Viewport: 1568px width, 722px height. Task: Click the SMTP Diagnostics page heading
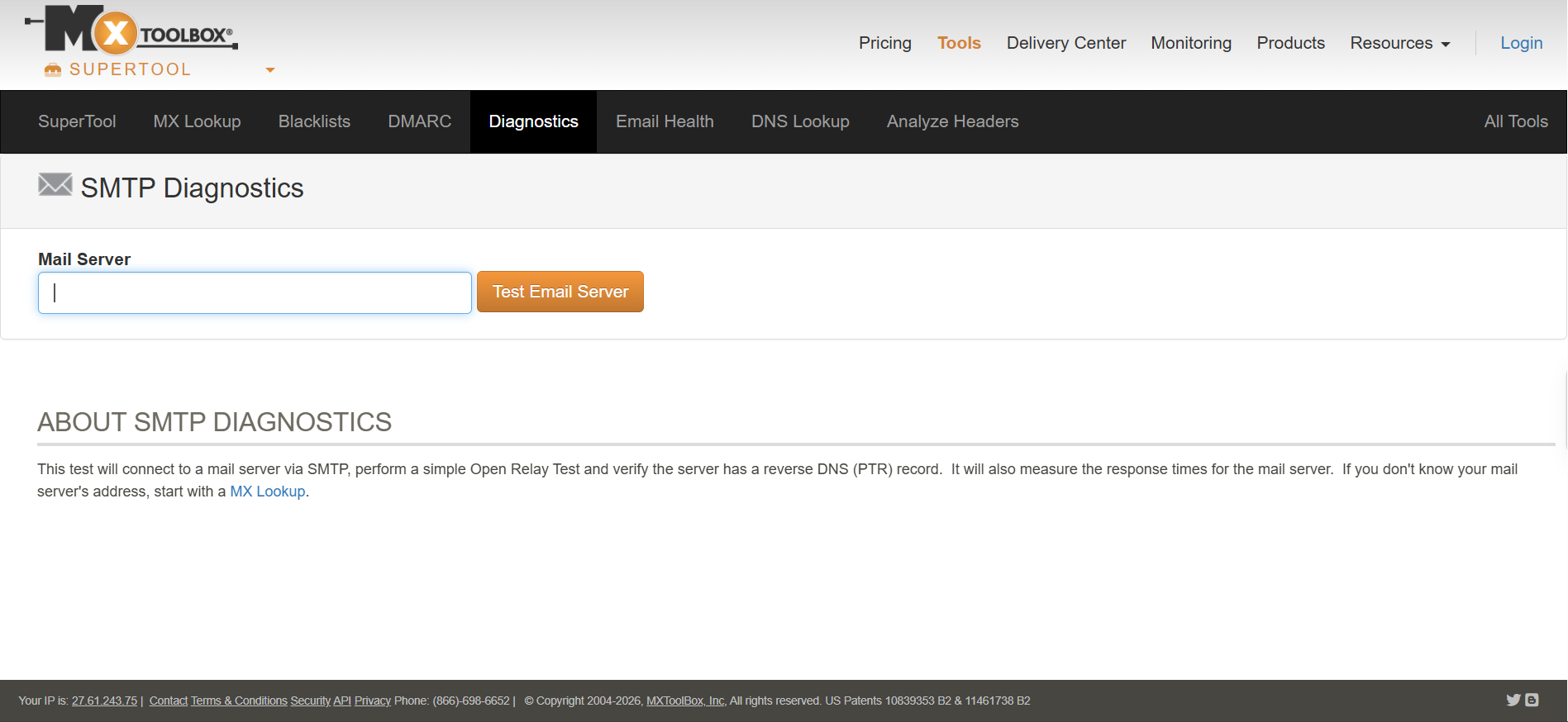pyautogui.click(x=192, y=188)
